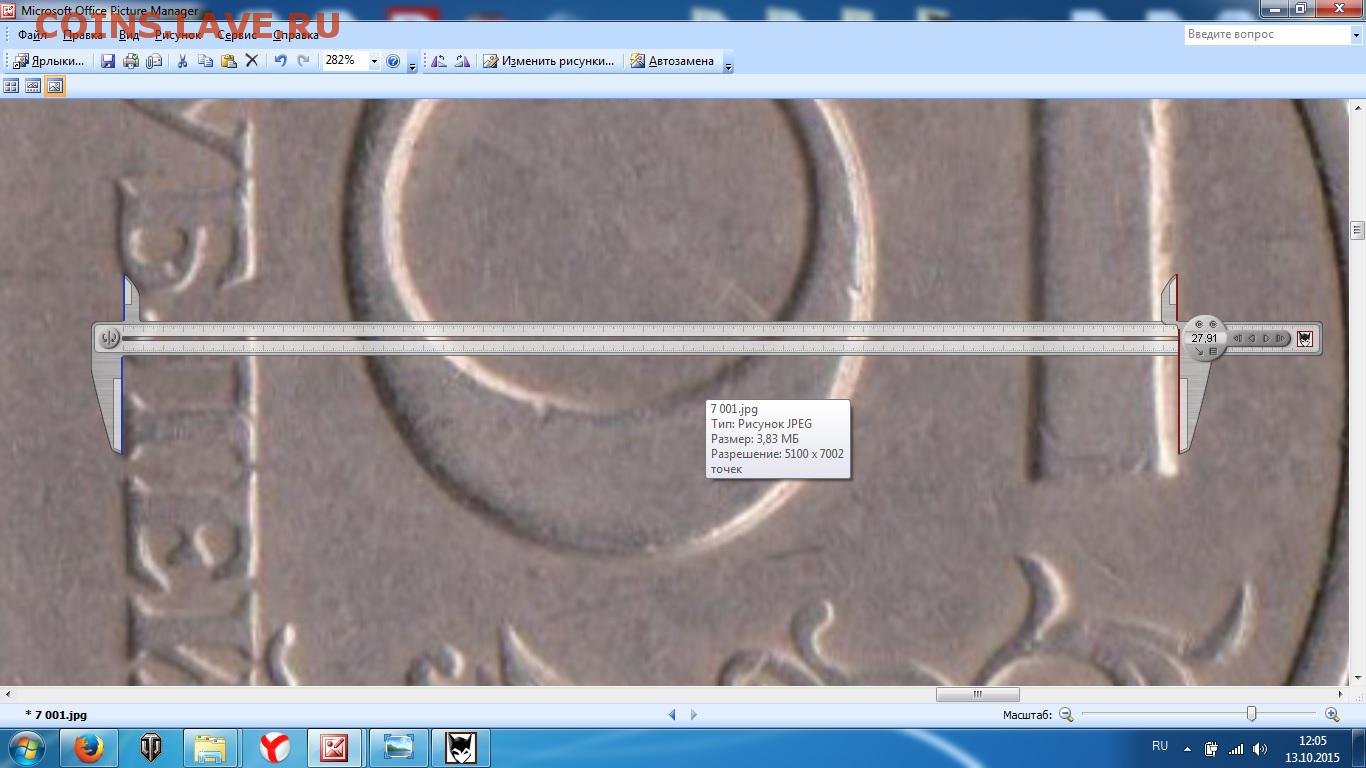Click the RU language indicator
This screenshot has height=768, width=1366.
click(x=1160, y=746)
